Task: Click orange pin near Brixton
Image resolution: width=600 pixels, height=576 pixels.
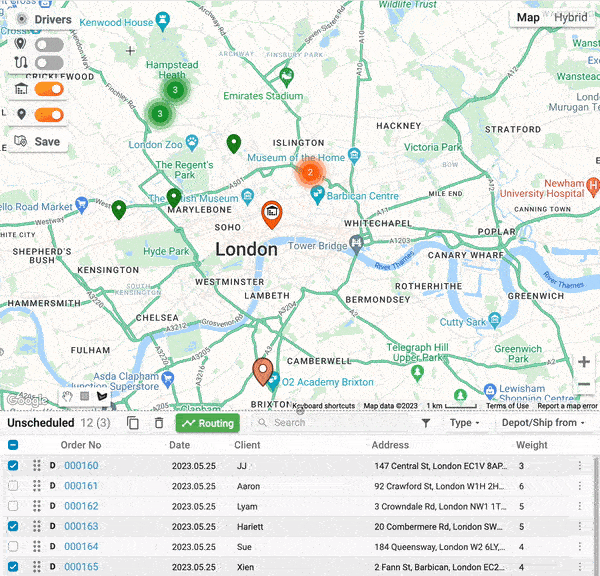Action: coord(263,371)
